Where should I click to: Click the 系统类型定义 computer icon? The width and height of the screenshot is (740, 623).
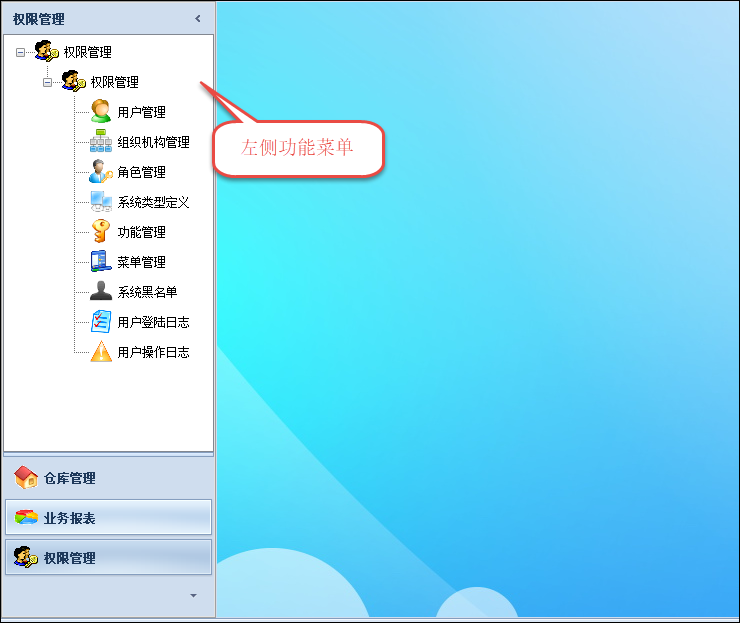(101, 202)
